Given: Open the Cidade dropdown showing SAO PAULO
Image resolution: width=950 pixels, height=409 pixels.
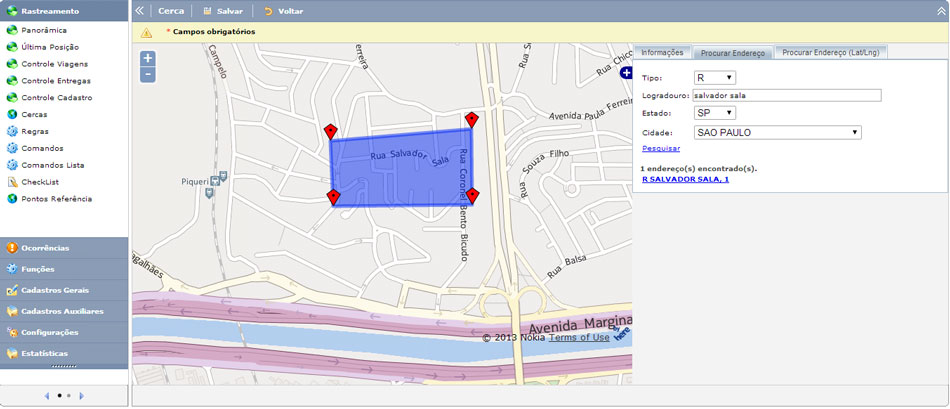Looking at the screenshot, I should 777,132.
